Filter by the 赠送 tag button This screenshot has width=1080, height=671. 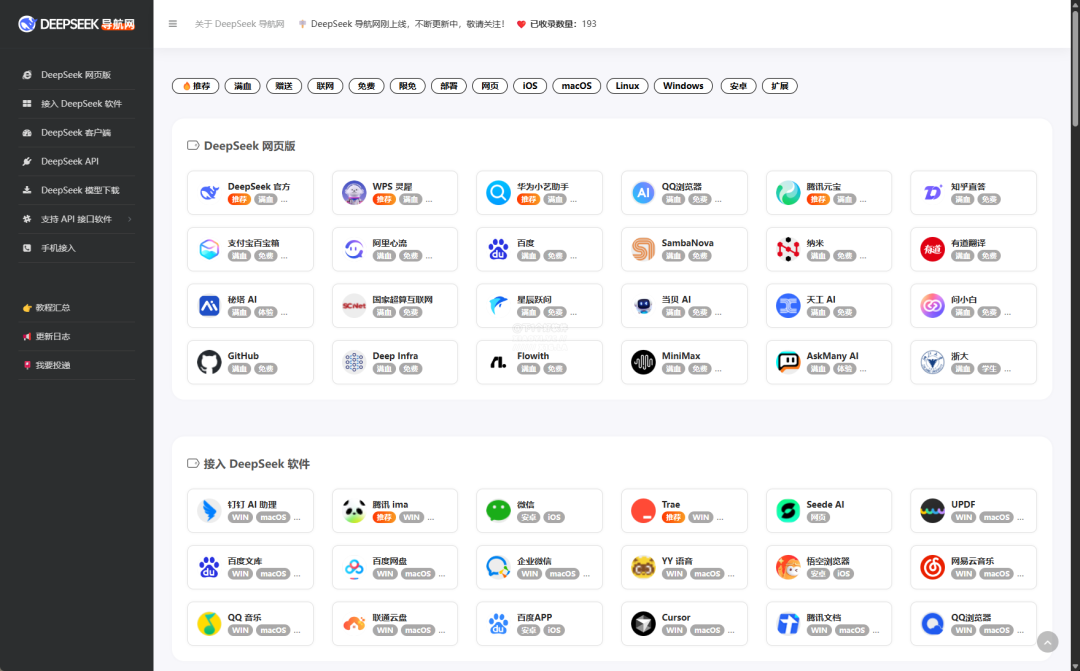(284, 86)
